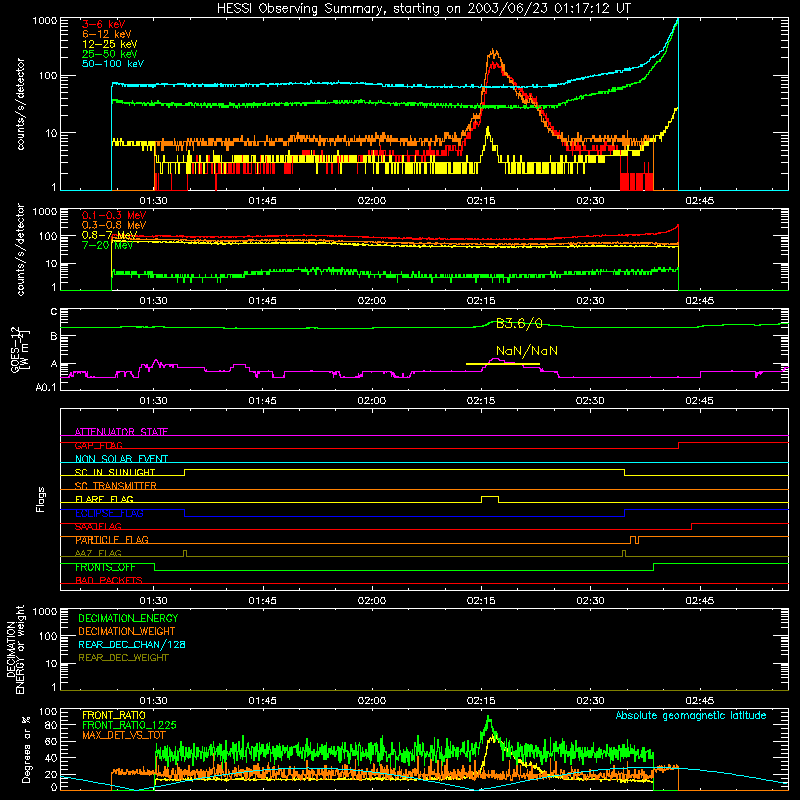Click the "12-25 keV" legend entry
Screen dimensions: 800x800
109,44
